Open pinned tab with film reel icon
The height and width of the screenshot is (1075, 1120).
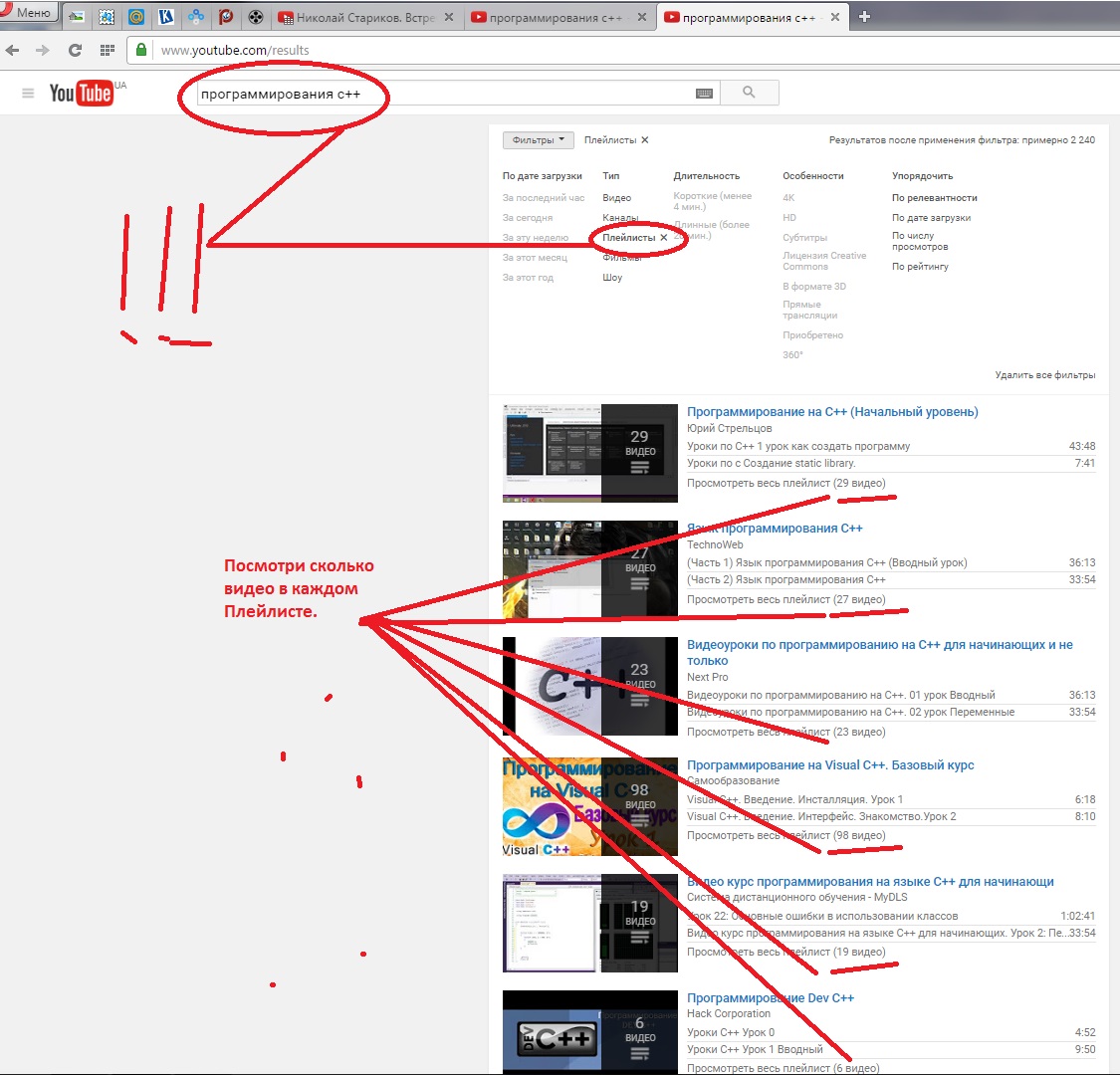coord(256,17)
